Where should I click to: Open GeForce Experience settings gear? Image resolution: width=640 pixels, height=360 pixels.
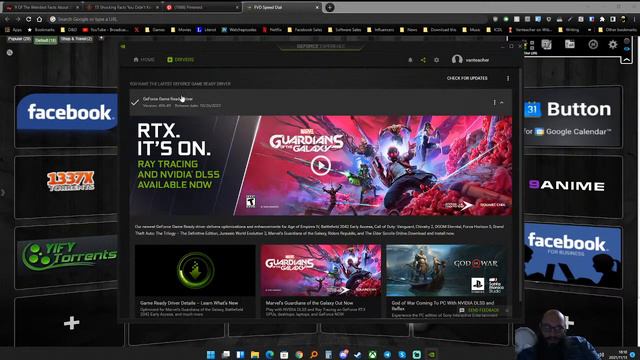click(436, 60)
